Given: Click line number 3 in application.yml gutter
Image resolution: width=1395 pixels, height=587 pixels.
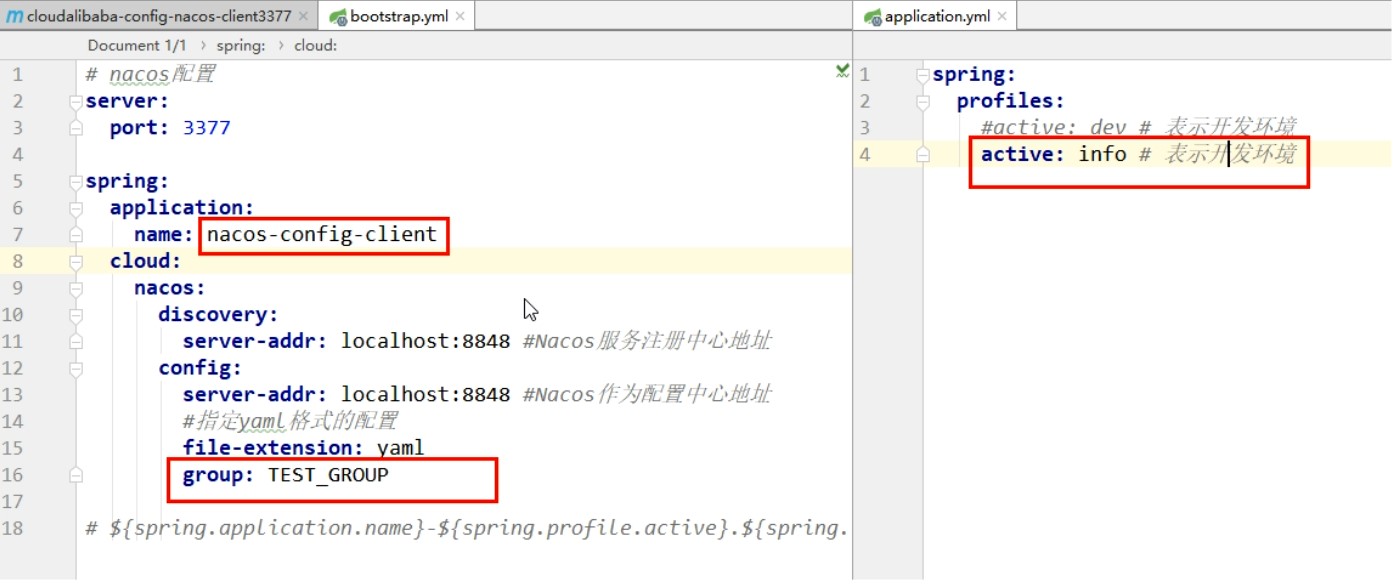Looking at the screenshot, I should [x=865, y=128].
